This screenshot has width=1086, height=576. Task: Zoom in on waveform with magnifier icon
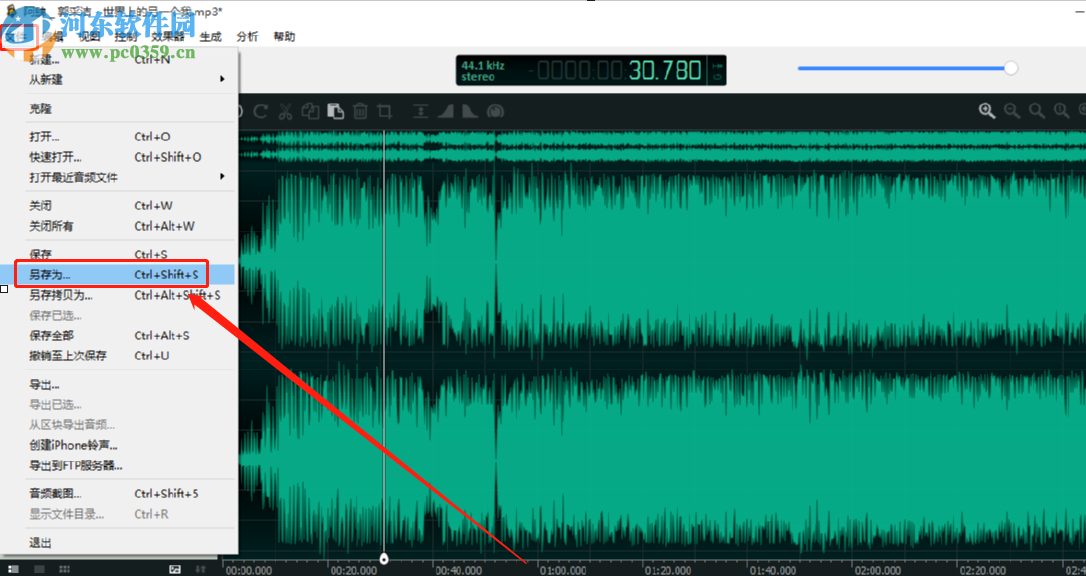[988, 111]
